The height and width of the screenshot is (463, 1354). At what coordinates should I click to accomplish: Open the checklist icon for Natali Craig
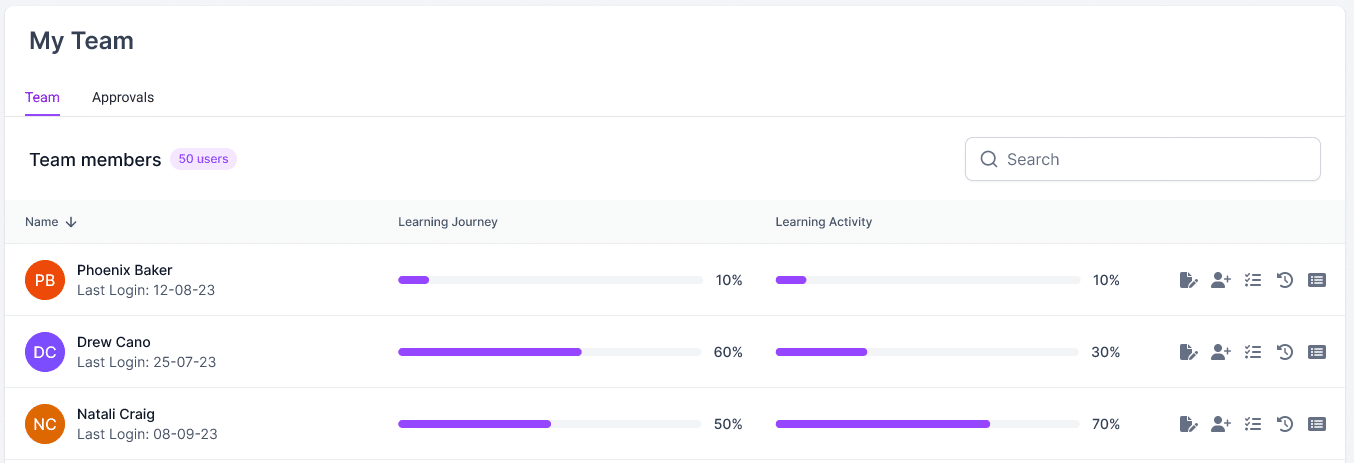1252,424
